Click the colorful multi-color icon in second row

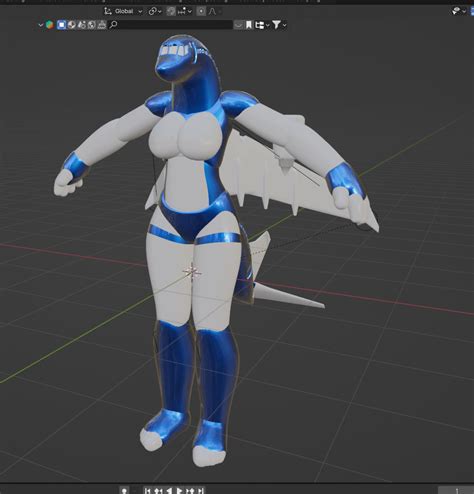(x=50, y=25)
